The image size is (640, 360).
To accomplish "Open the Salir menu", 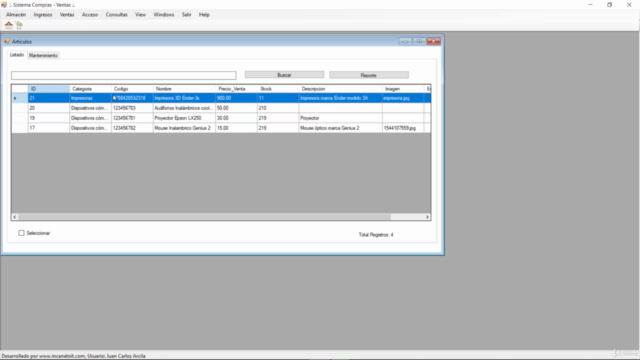I will [x=187, y=15].
